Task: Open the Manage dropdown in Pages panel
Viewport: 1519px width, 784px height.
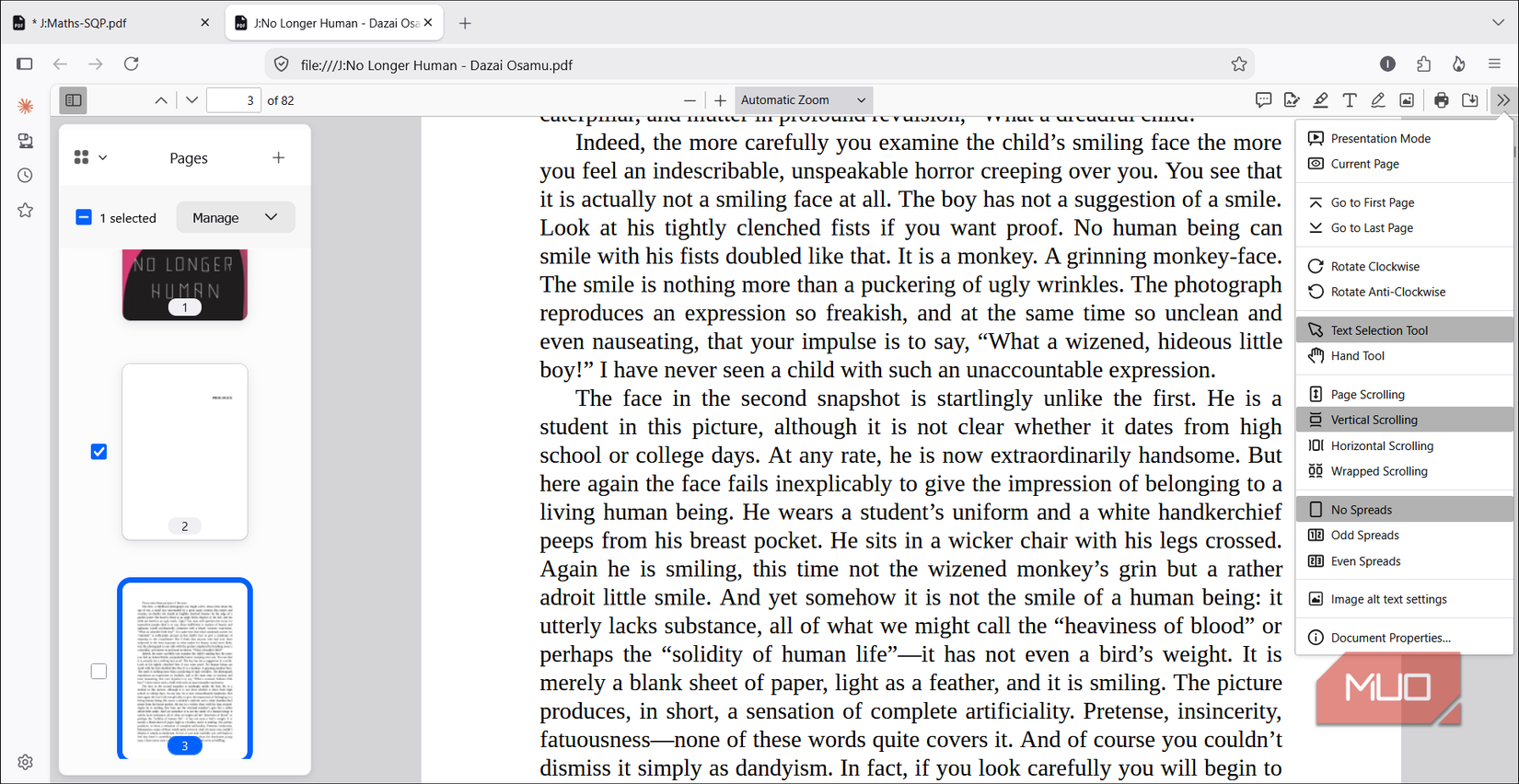Action: 235,218
